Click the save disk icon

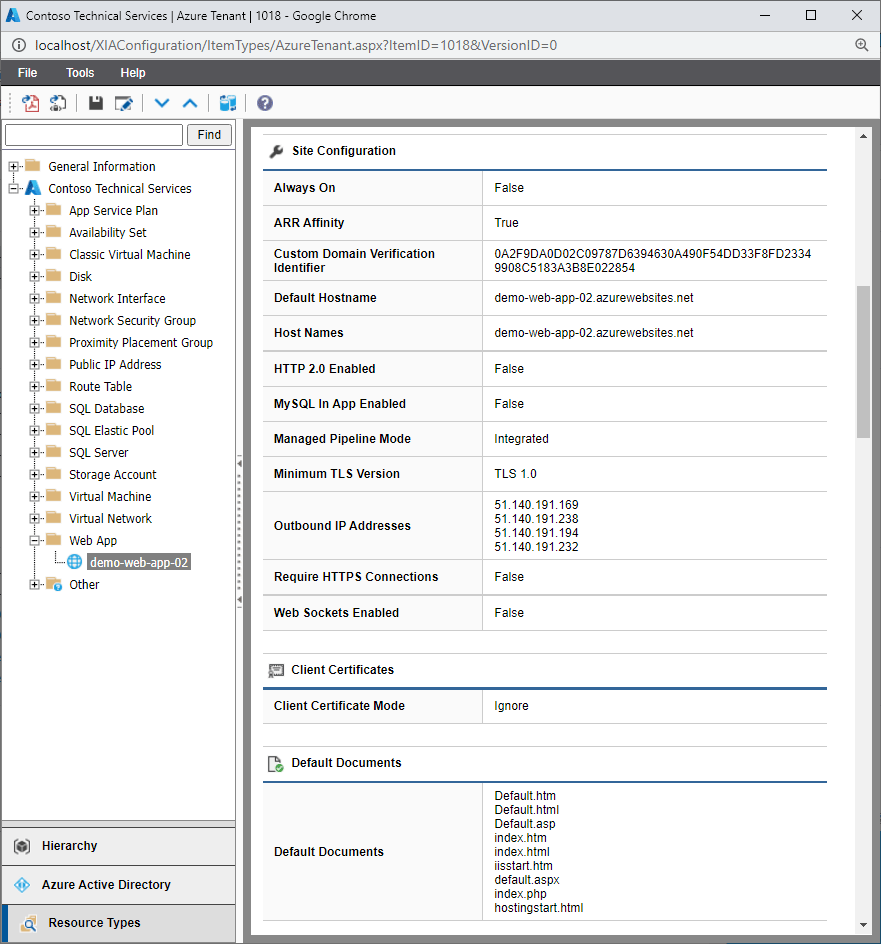96,103
